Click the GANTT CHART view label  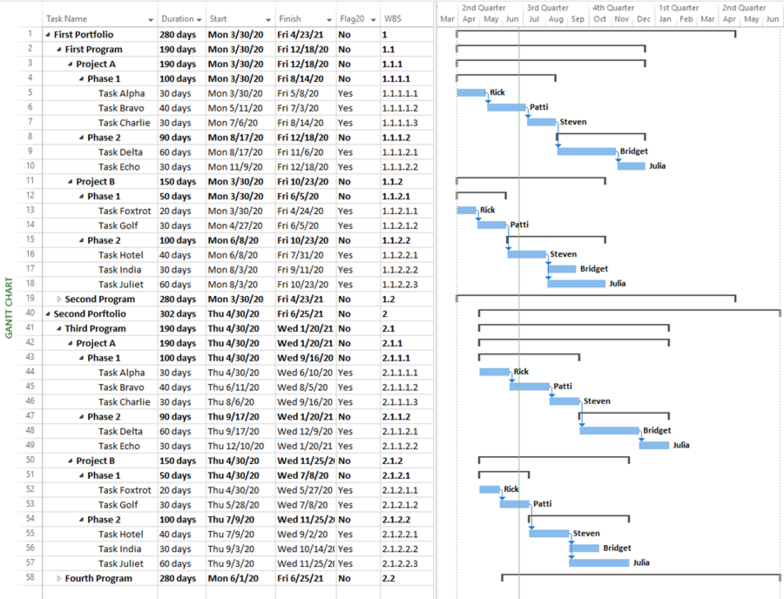[9, 308]
